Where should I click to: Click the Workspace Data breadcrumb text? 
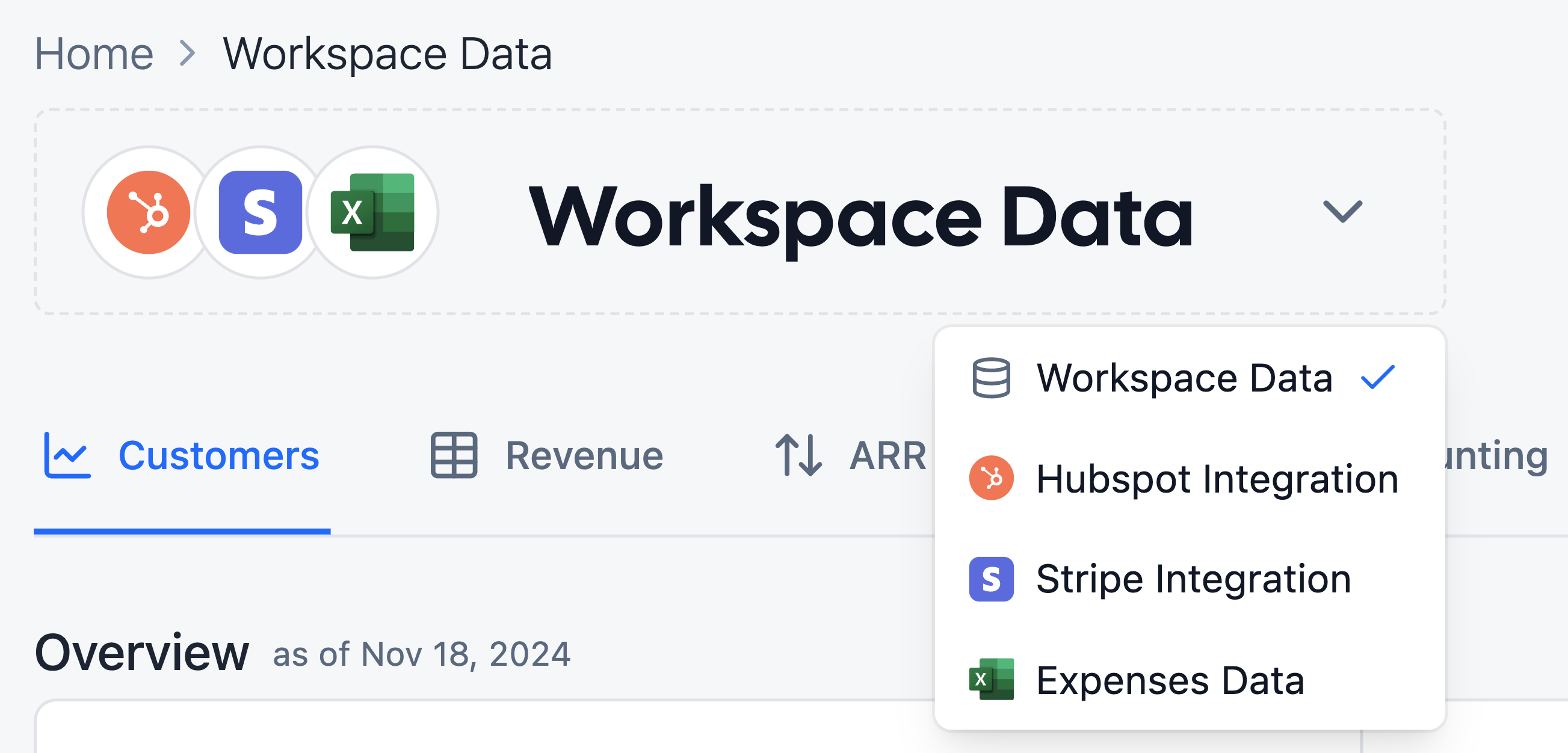387,54
